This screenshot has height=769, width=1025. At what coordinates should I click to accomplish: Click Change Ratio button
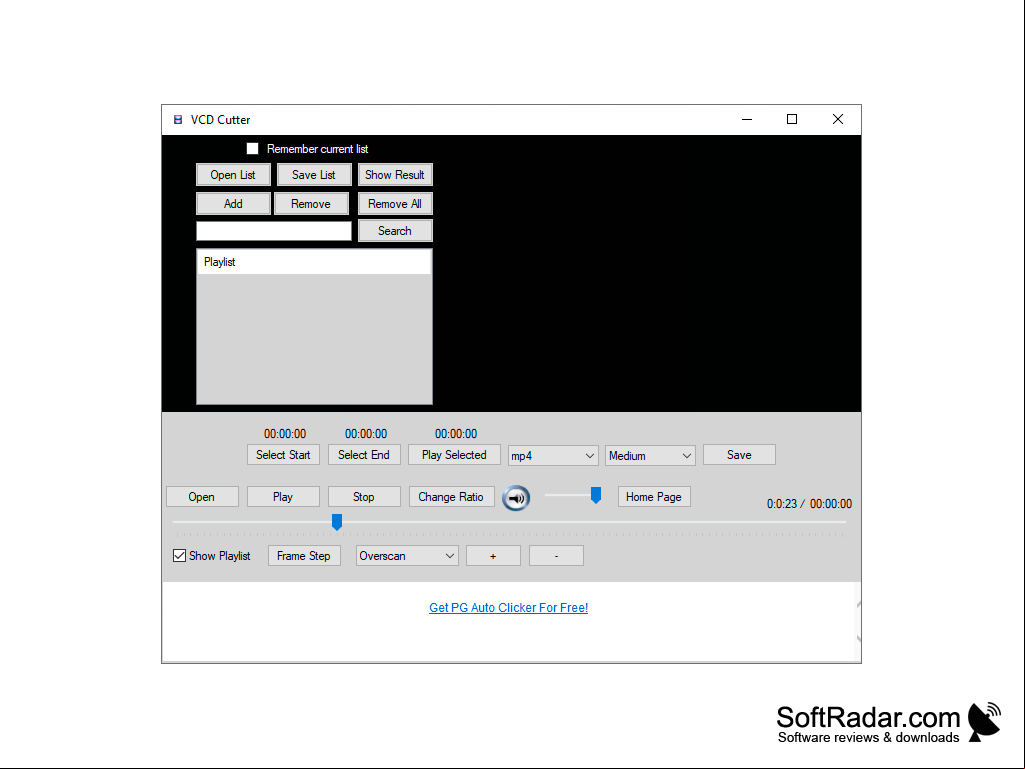pos(451,496)
